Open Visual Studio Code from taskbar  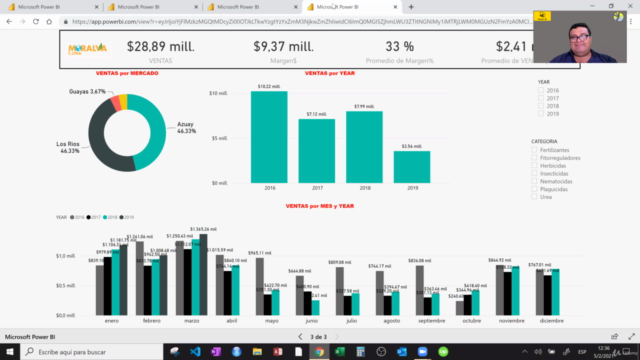195,351
